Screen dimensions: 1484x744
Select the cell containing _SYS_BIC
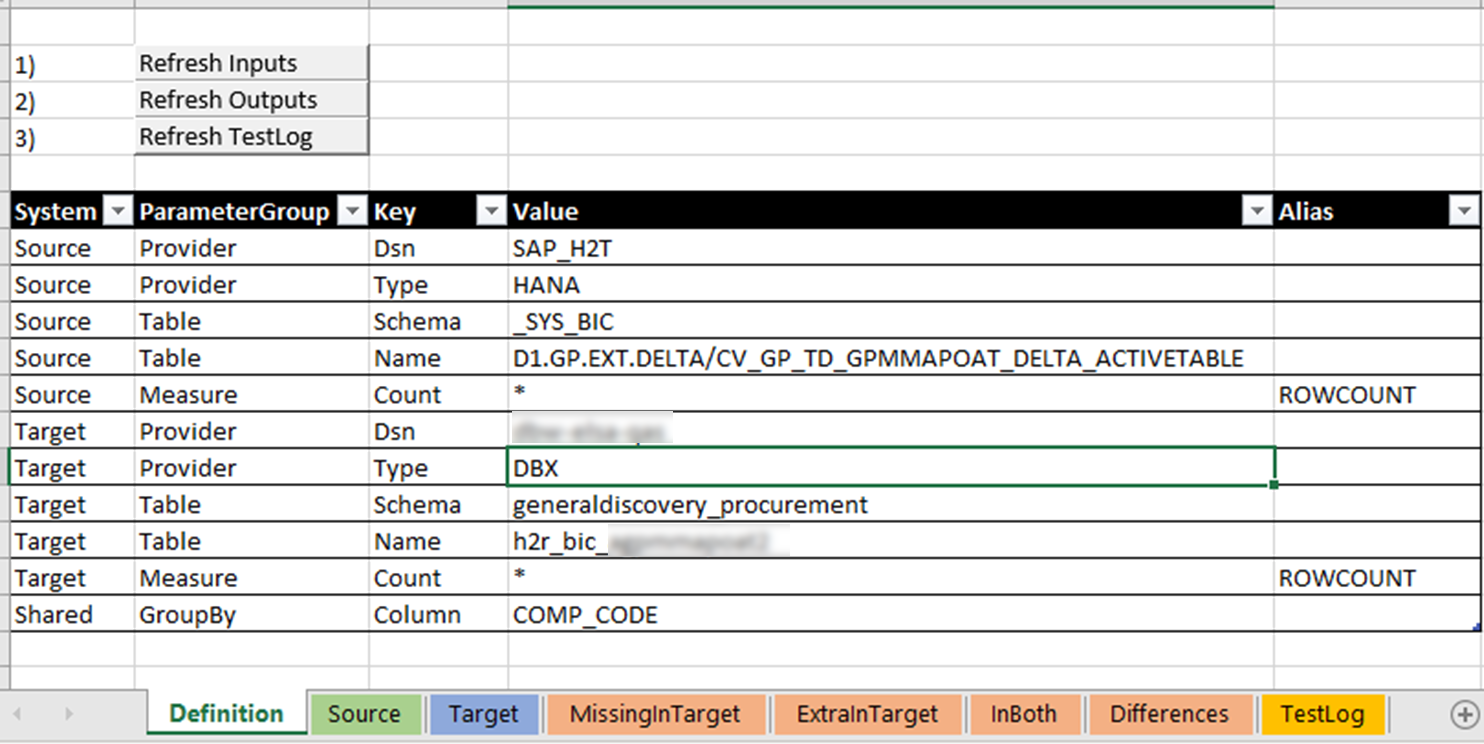pyautogui.click(x=891, y=322)
